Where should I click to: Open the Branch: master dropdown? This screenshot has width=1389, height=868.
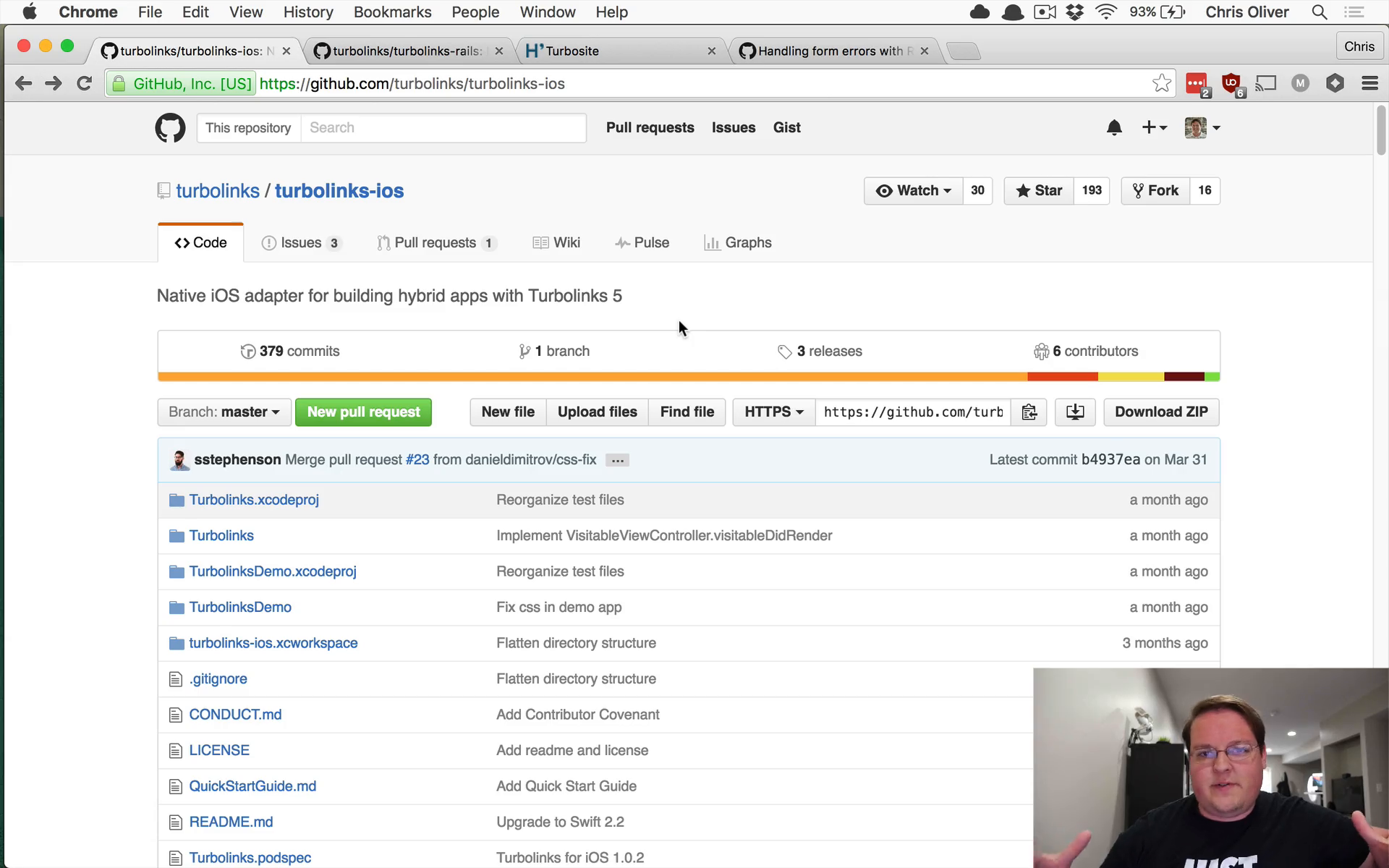tap(224, 412)
